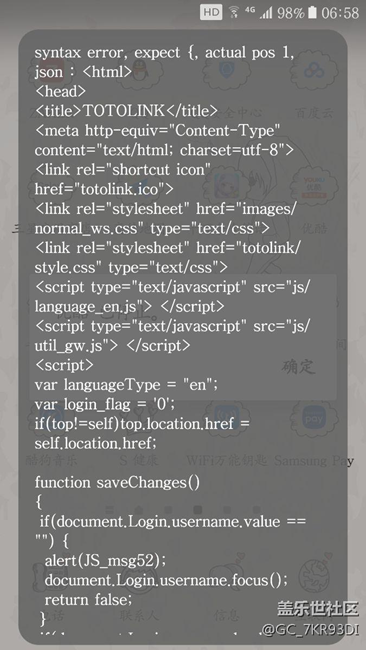Screen dimensions: 366x650
Task: Open the 联系人 contacts dock shortcut
Action: (139, 615)
